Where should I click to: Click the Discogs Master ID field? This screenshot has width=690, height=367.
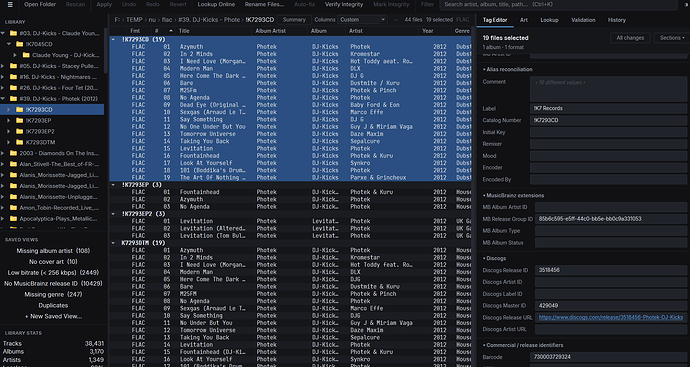click(x=611, y=305)
